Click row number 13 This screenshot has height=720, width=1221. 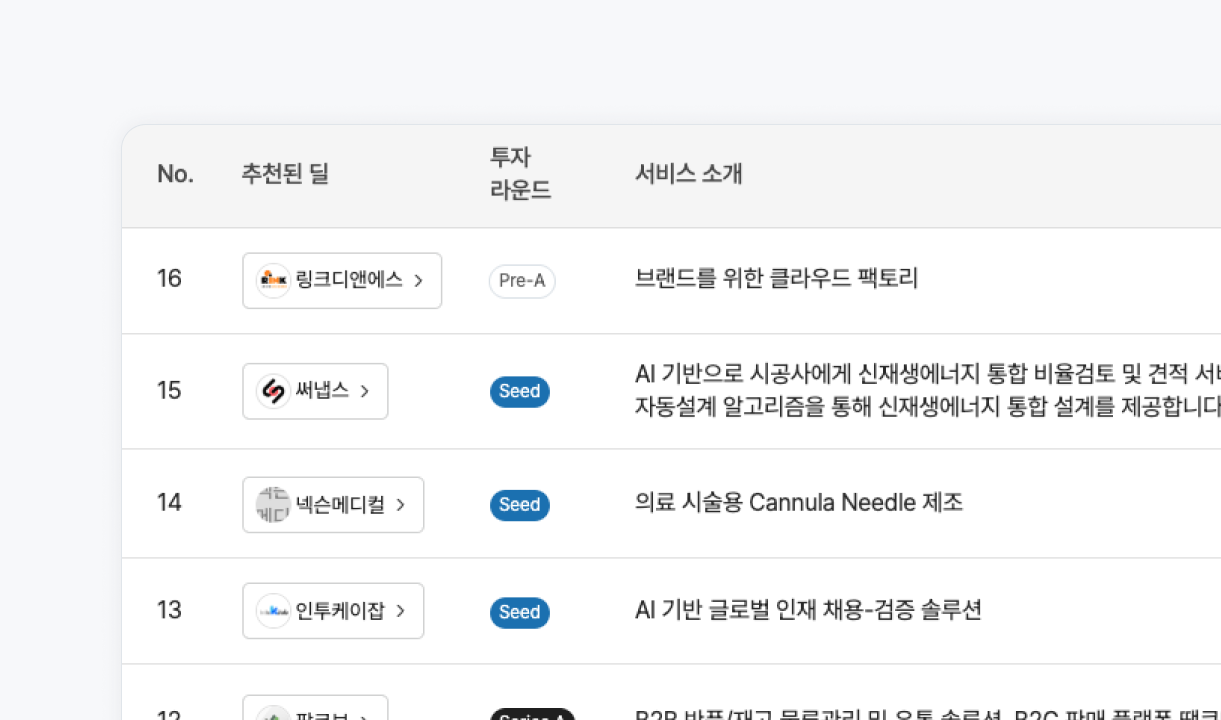click(169, 609)
